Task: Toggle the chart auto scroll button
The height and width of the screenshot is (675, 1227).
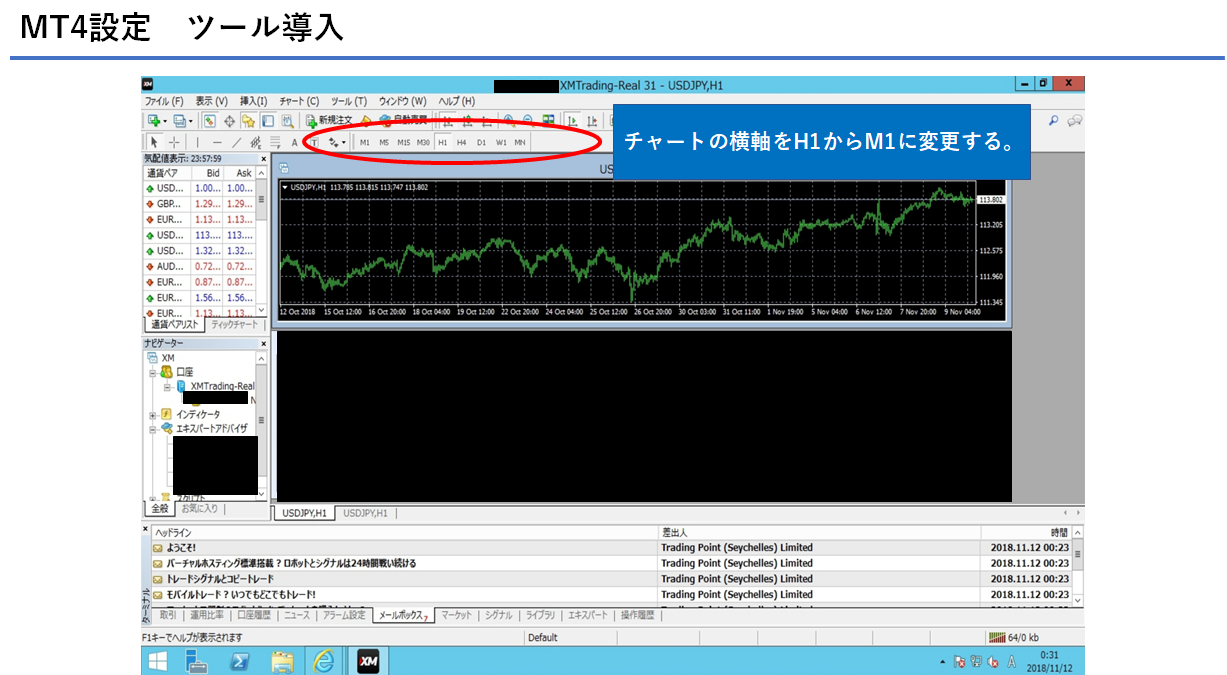Action: pyautogui.click(x=573, y=121)
